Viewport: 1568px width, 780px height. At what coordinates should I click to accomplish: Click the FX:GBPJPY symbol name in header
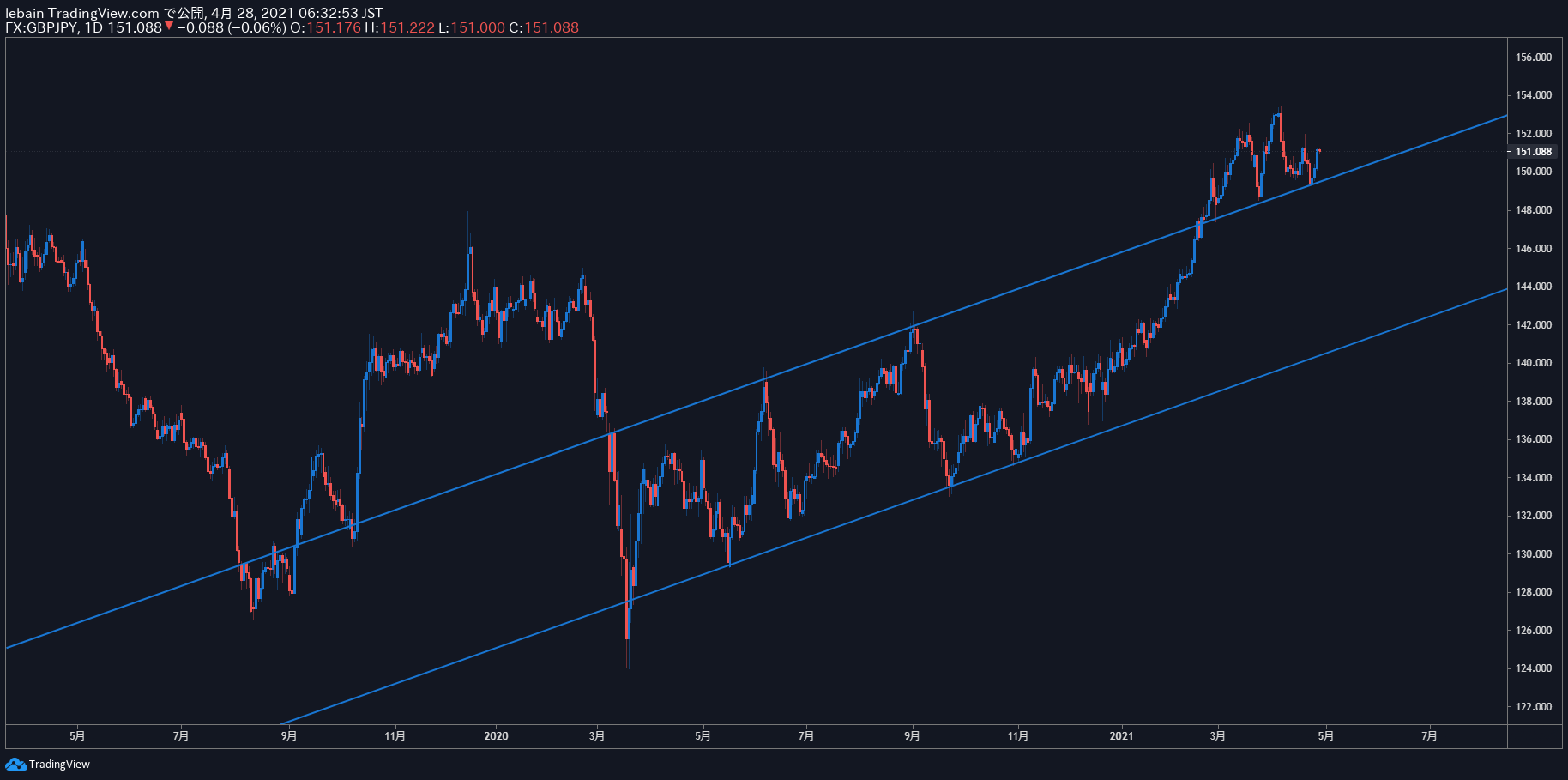tap(41, 27)
